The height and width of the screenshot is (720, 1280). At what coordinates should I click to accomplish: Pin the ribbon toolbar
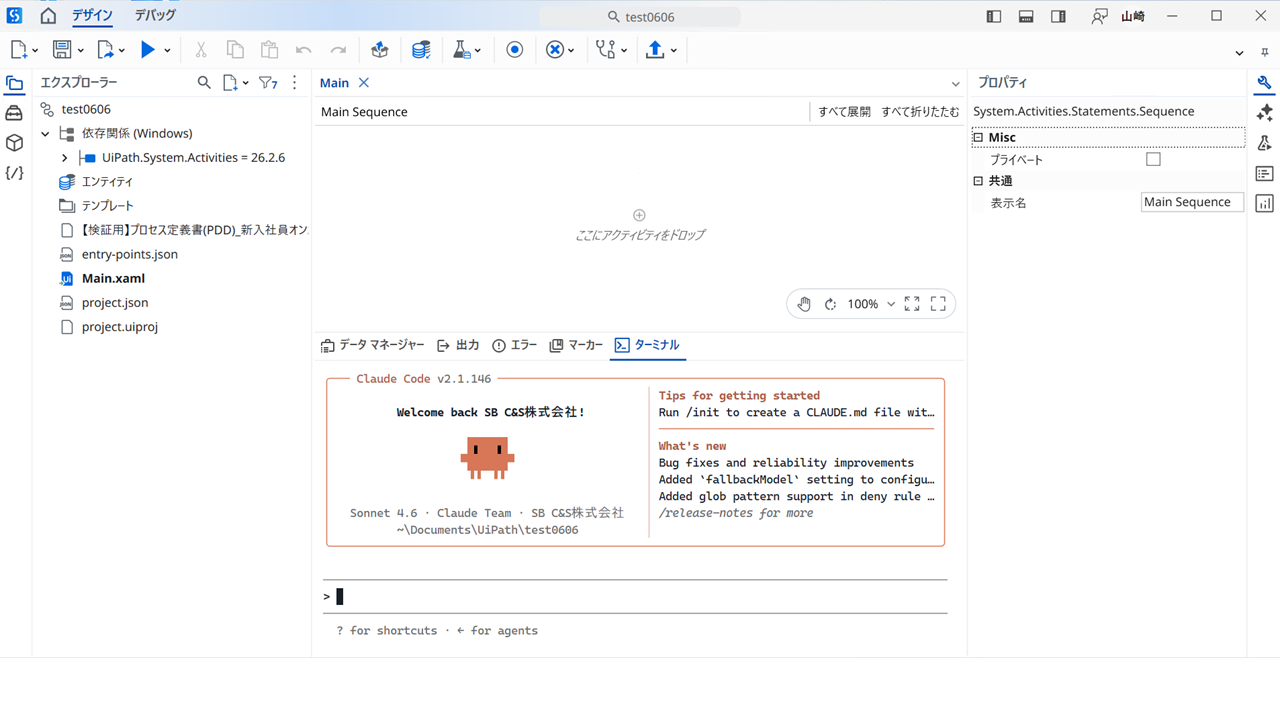[x=1265, y=52]
